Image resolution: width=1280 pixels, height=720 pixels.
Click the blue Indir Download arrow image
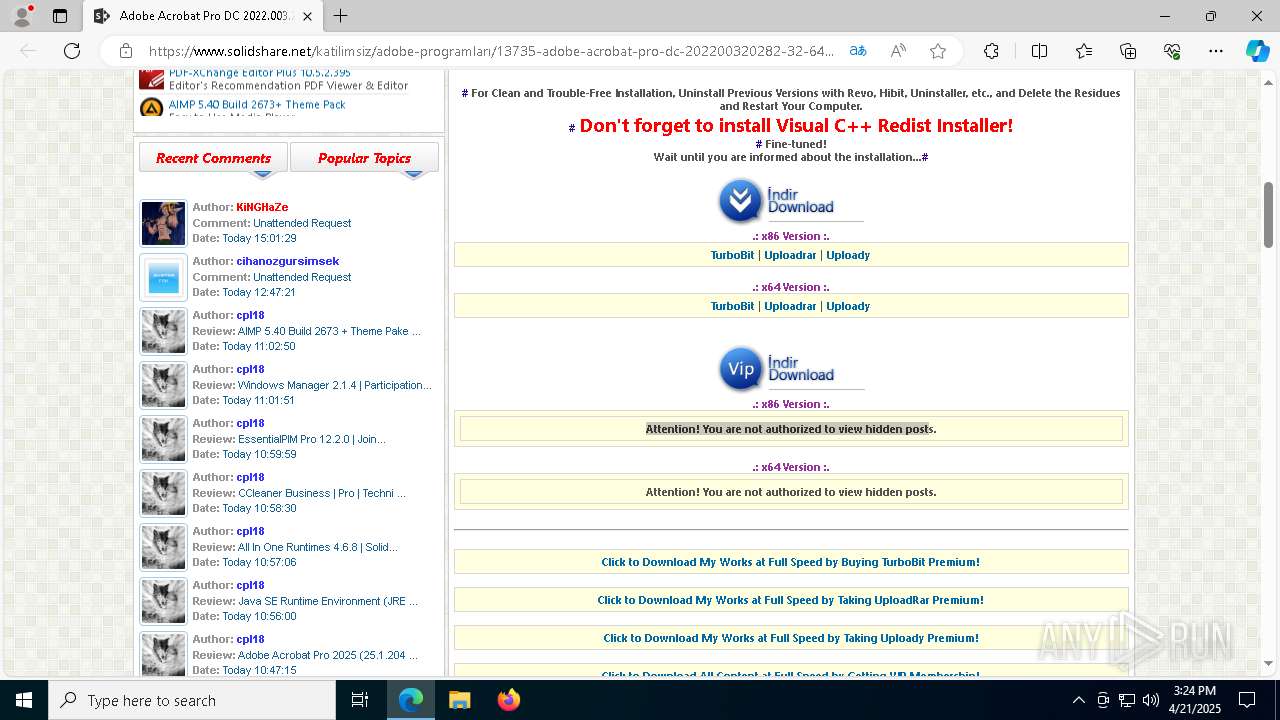click(x=790, y=201)
